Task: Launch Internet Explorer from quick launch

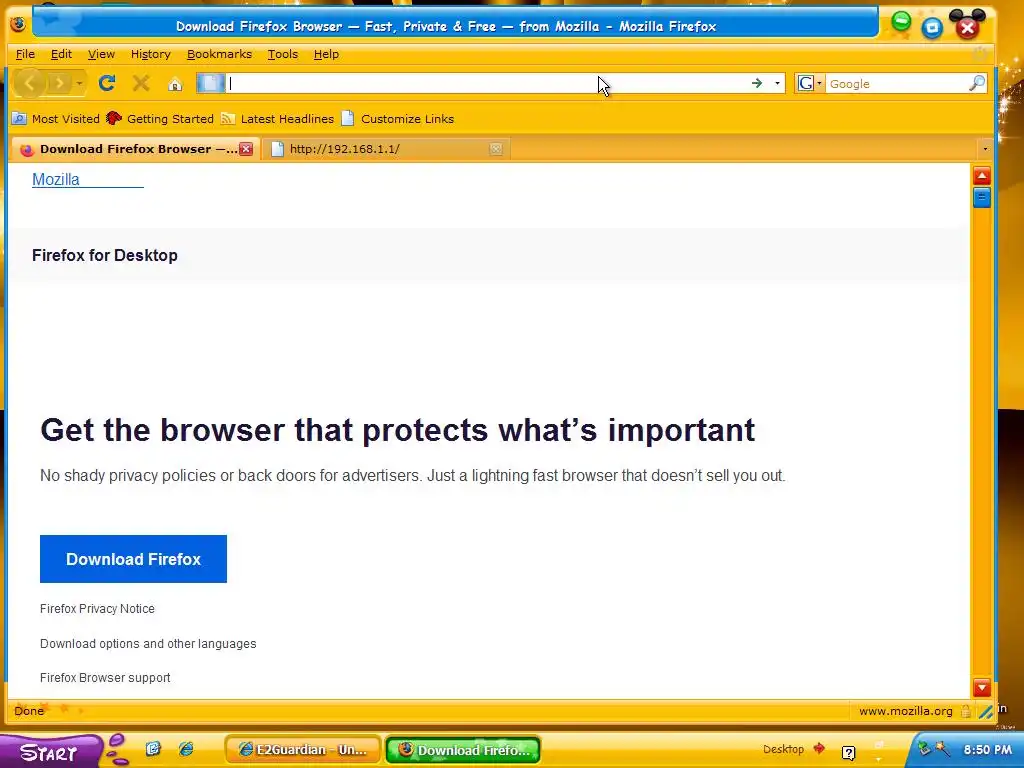Action: 186,749
